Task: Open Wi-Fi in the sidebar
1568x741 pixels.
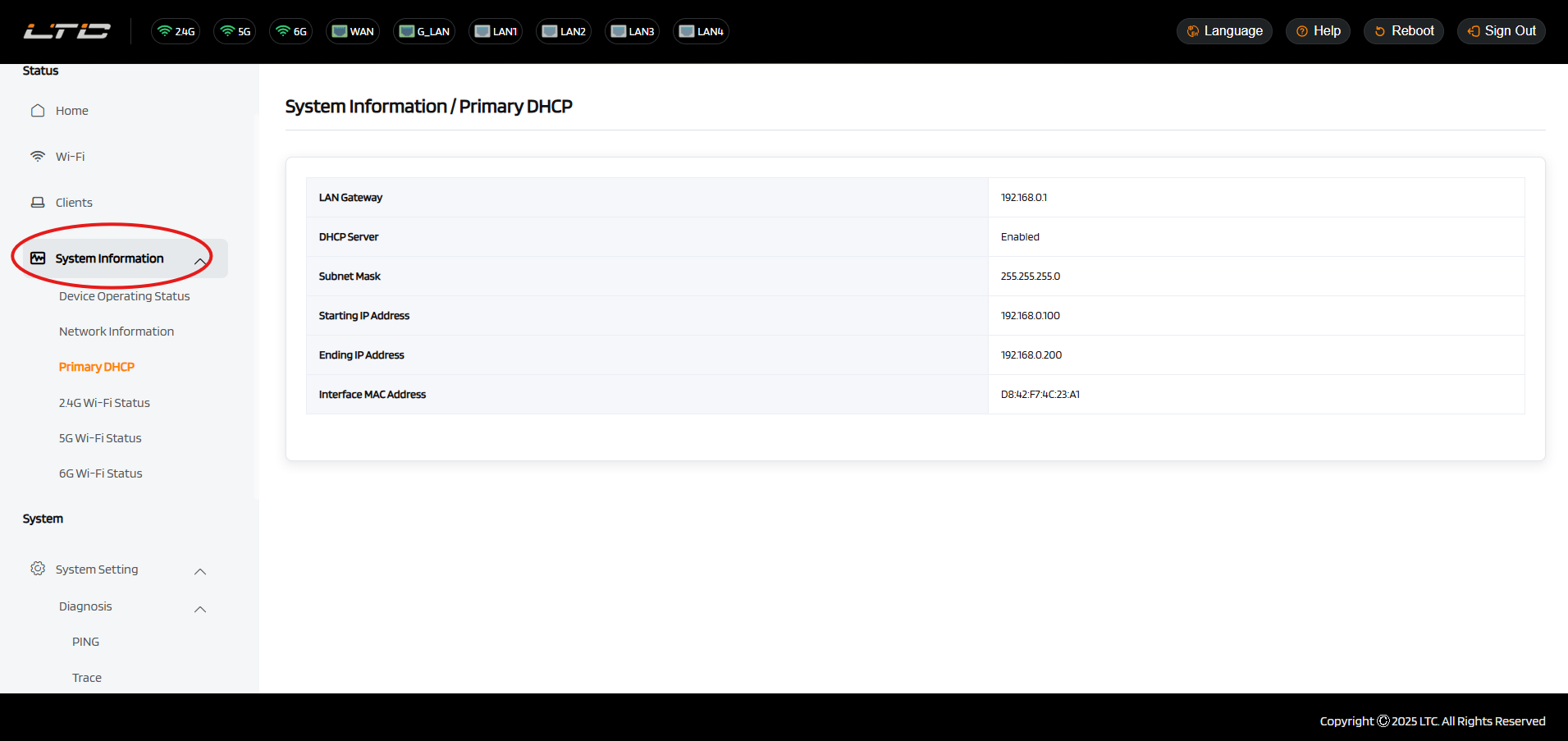Action: (x=70, y=157)
